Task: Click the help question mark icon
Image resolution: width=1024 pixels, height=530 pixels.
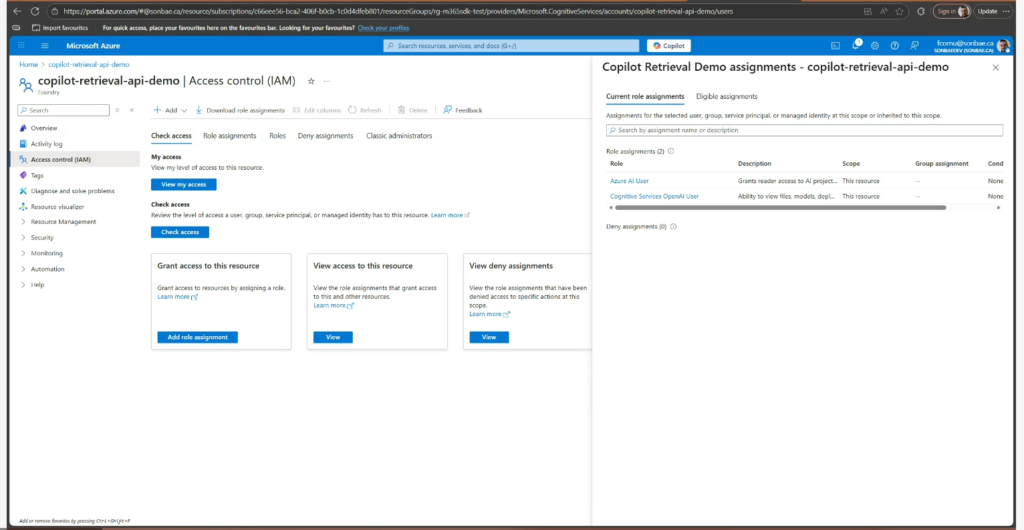Action: pos(894,46)
